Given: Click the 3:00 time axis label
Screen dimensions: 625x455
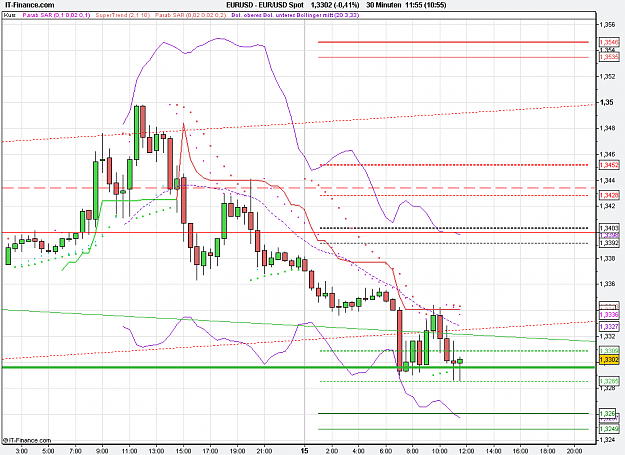Looking at the screenshot, I should pyautogui.click(x=21, y=451).
